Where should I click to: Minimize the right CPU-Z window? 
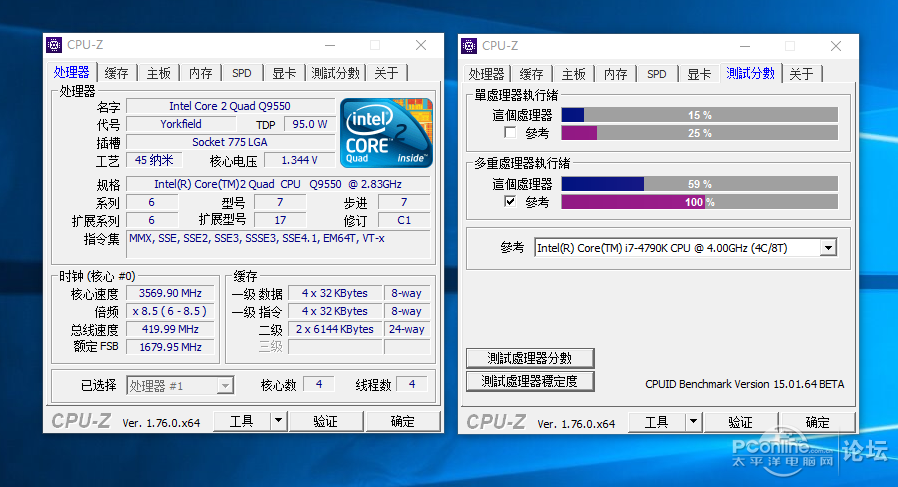[745, 46]
